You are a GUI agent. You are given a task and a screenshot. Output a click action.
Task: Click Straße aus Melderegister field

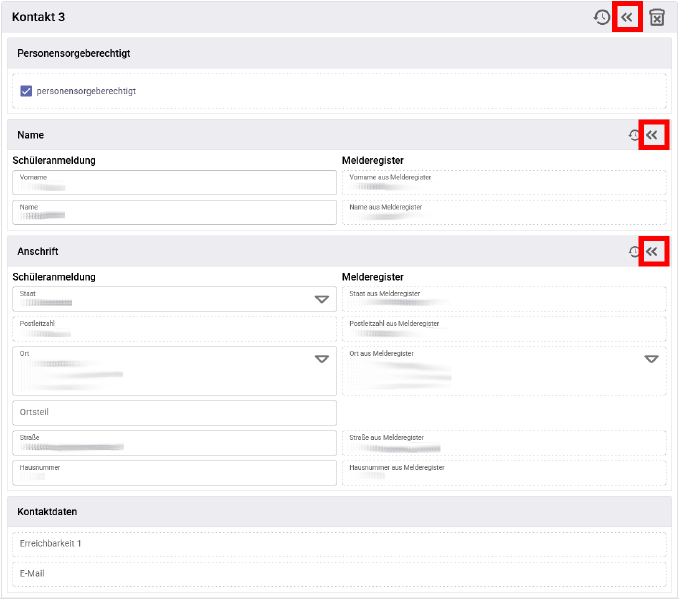[x=504, y=443]
